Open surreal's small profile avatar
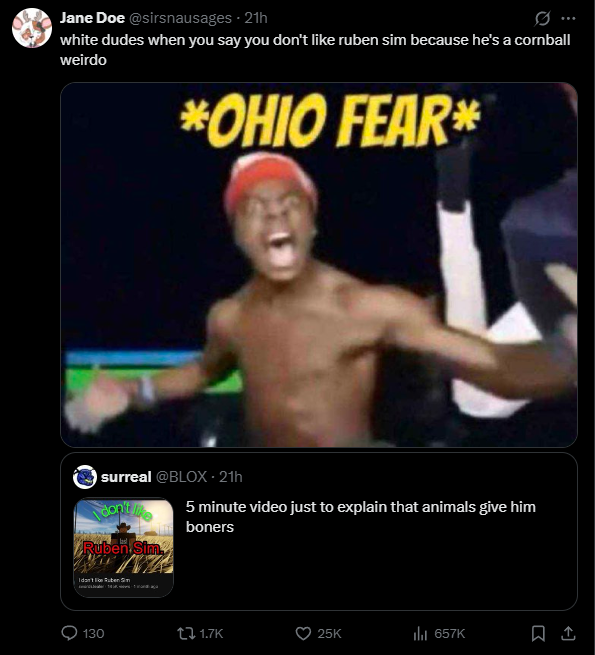 85,477
